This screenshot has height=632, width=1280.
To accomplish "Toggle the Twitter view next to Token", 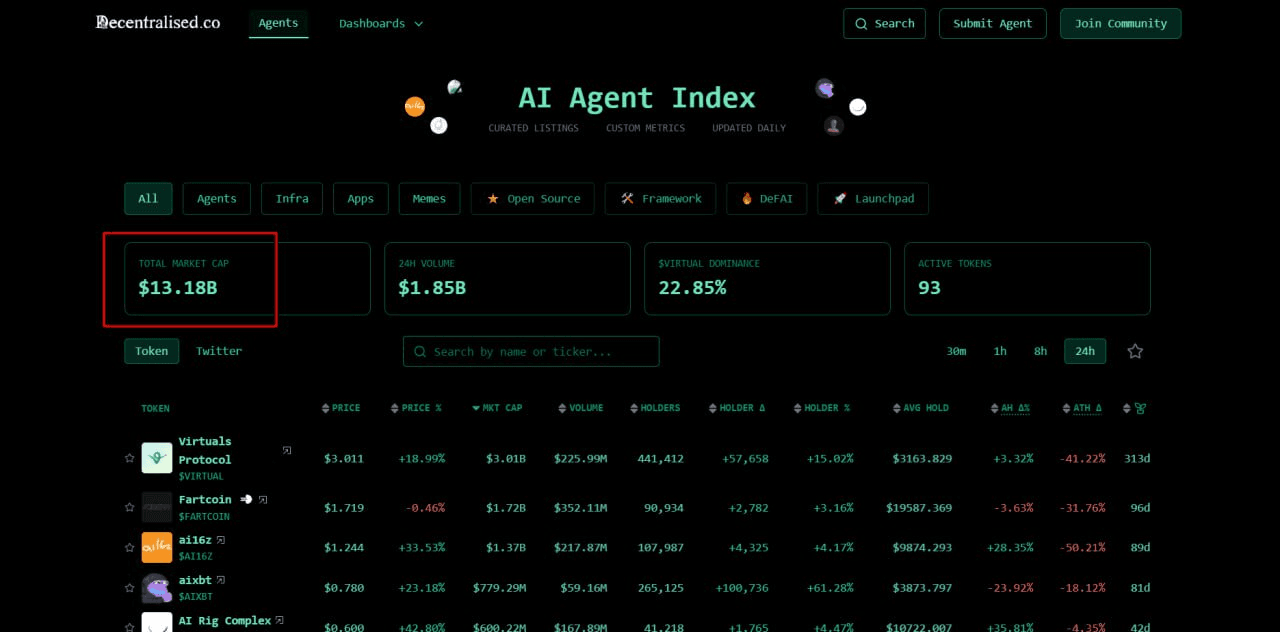I will pyautogui.click(x=218, y=351).
